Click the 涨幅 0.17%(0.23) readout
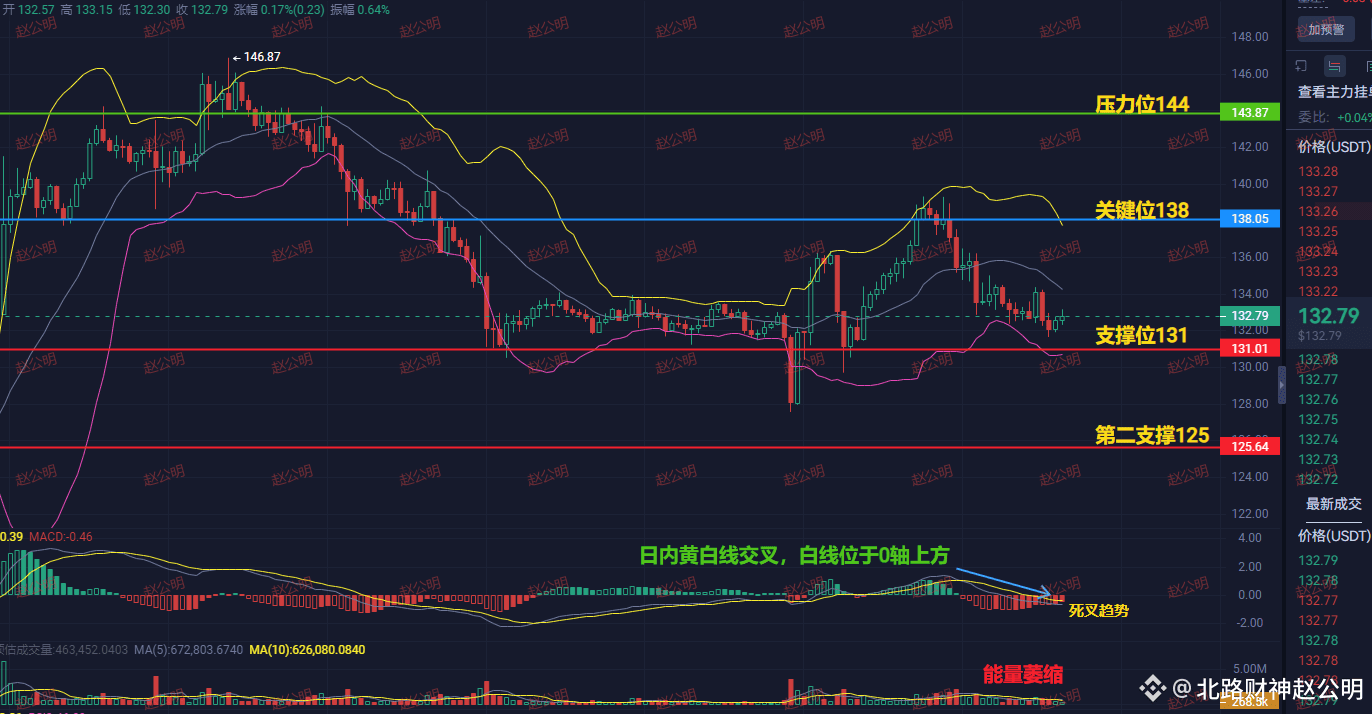The image size is (1372, 714). (x=277, y=9)
